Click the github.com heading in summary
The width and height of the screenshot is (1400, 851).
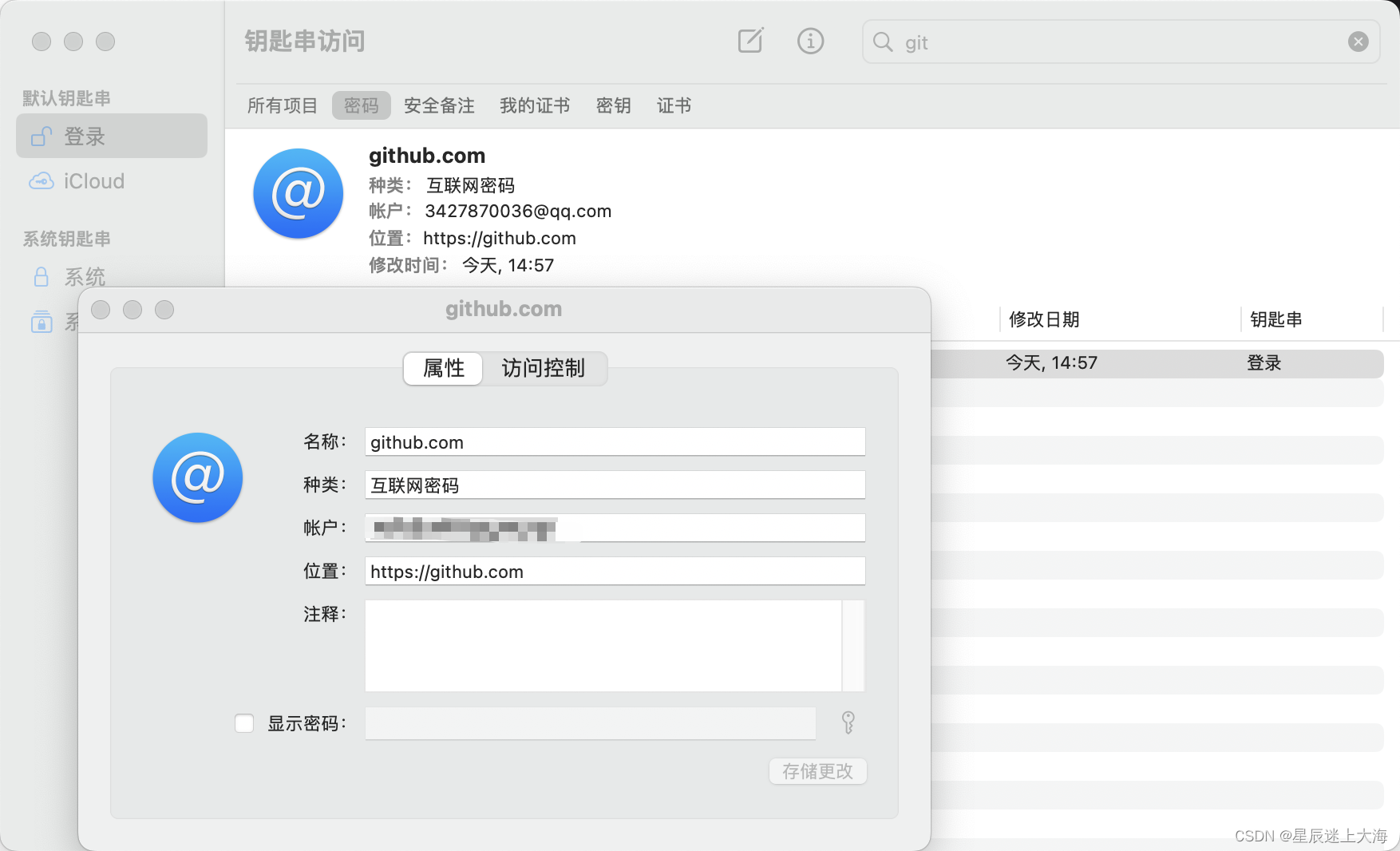427,156
